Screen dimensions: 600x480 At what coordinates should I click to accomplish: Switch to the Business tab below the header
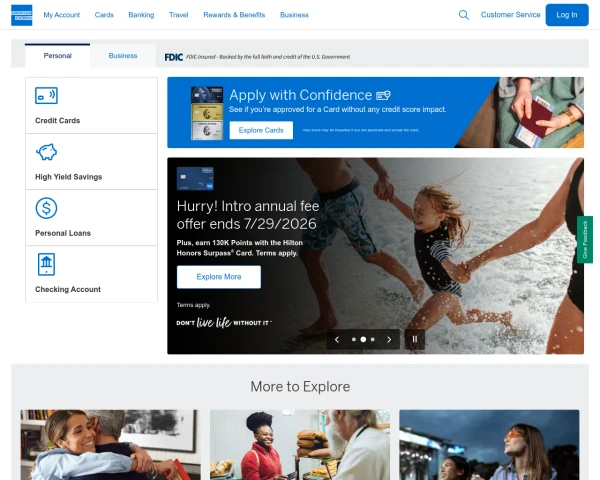click(x=123, y=56)
